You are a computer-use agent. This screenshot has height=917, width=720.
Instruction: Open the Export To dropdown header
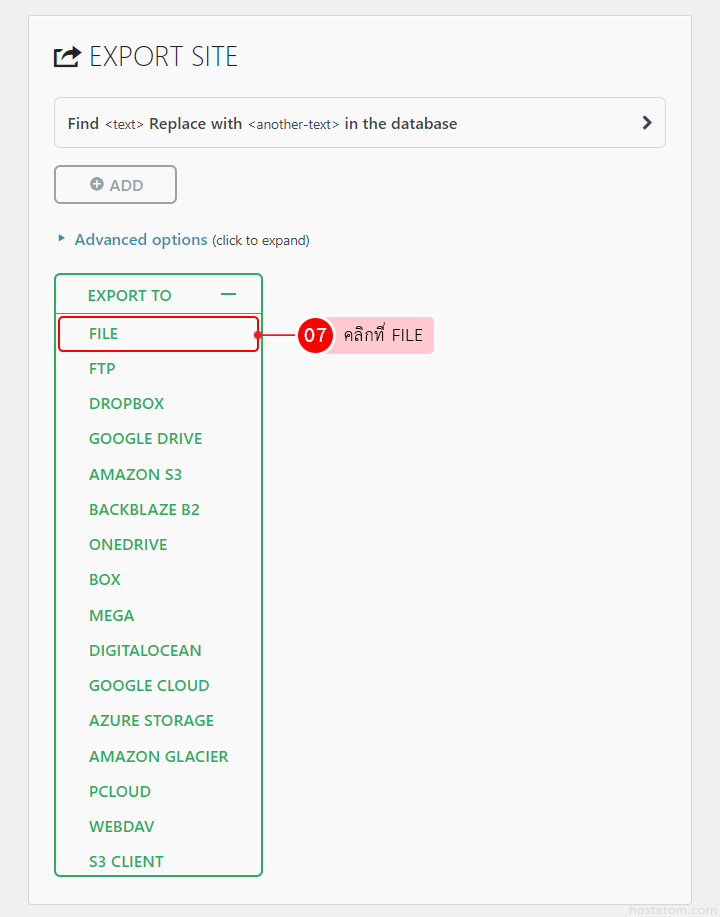130,295
